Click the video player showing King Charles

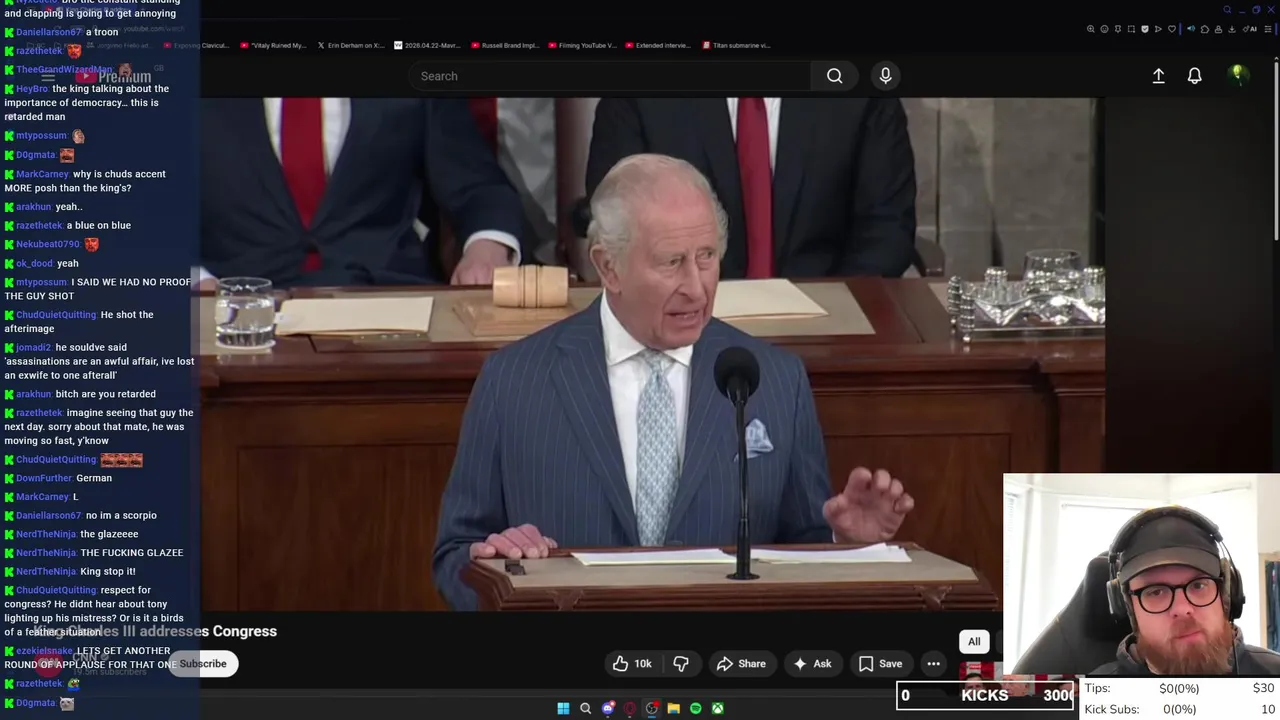(650, 354)
